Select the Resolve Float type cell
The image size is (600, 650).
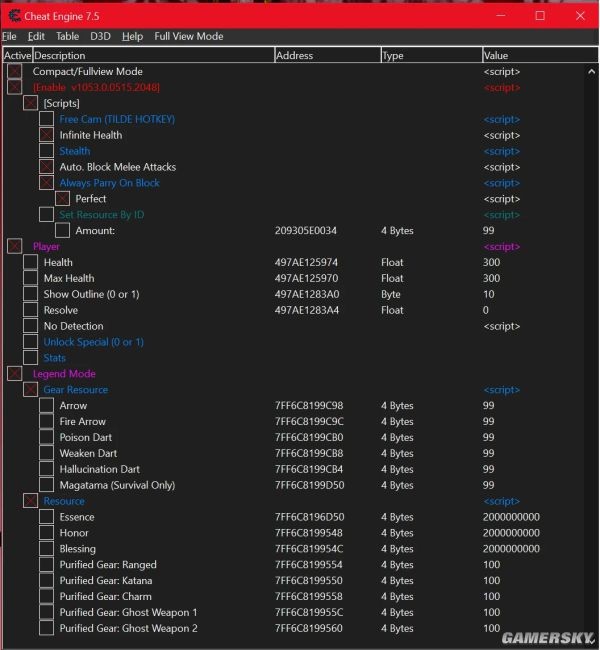pyautogui.click(x=392, y=310)
